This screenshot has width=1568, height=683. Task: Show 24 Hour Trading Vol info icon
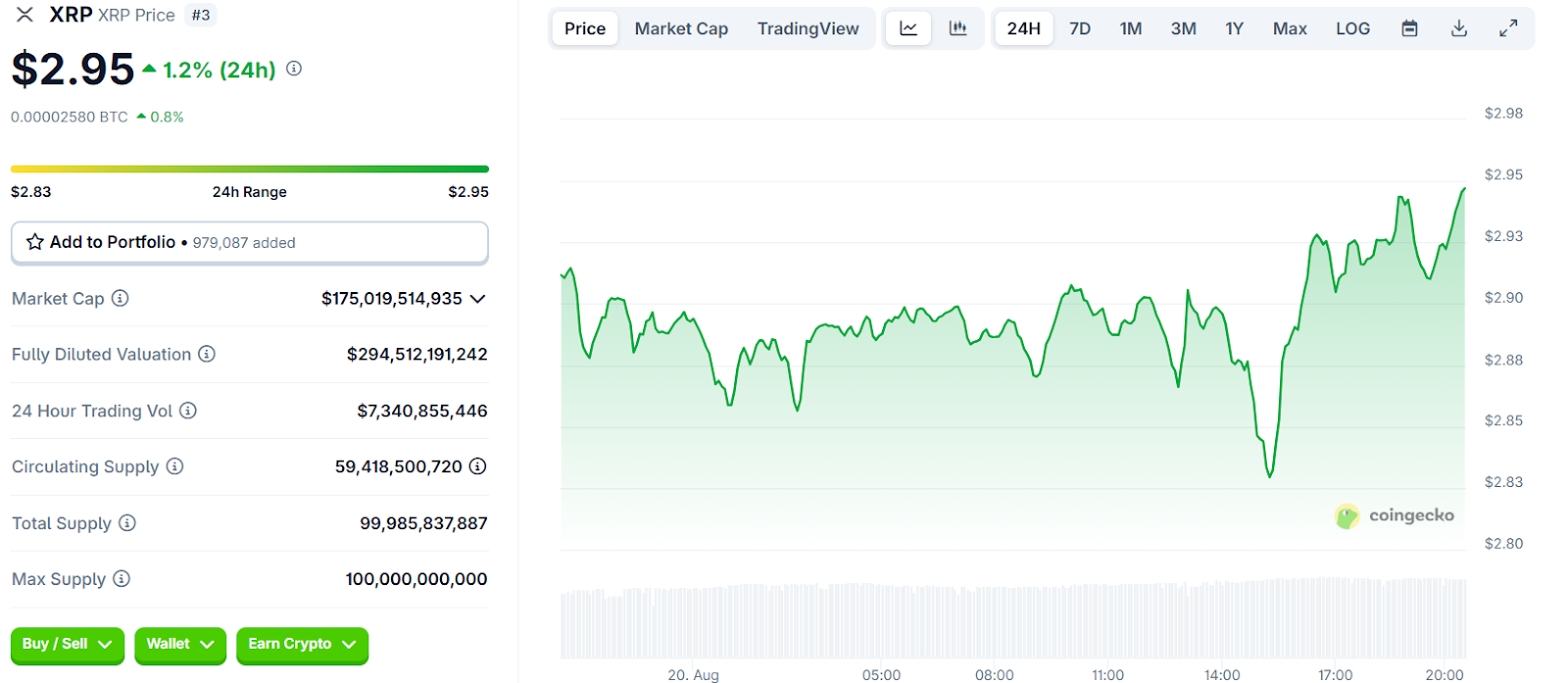tap(188, 411)
